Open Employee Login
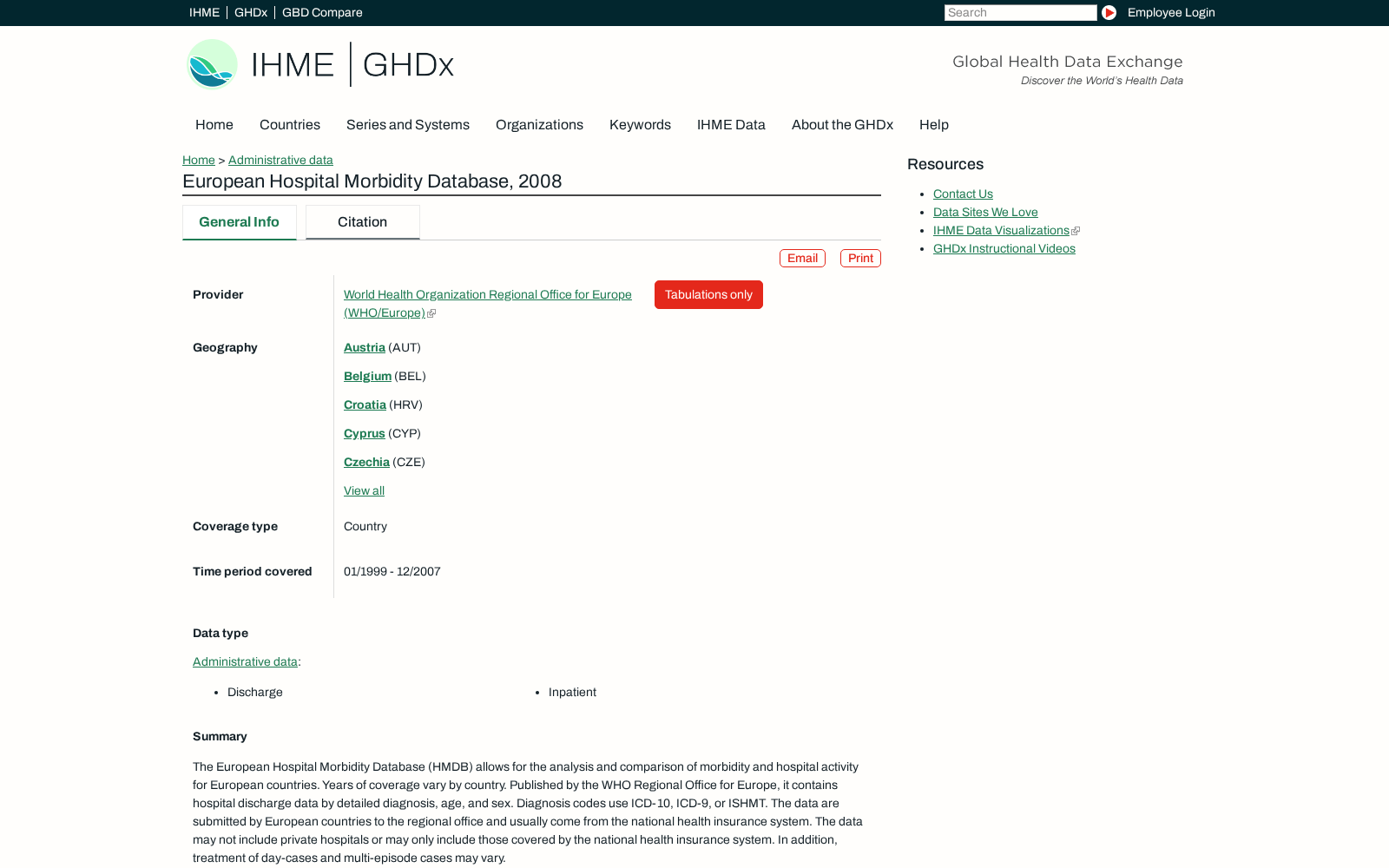1389x868 pixels. 1171,12
